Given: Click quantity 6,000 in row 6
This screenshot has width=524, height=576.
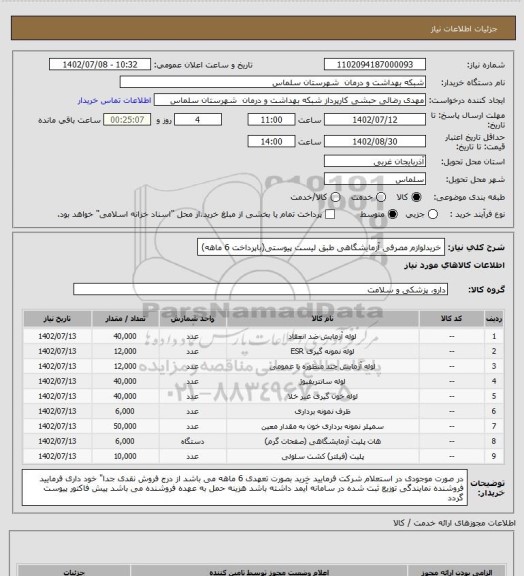Looking at the screenshot, I should point(125,411).
